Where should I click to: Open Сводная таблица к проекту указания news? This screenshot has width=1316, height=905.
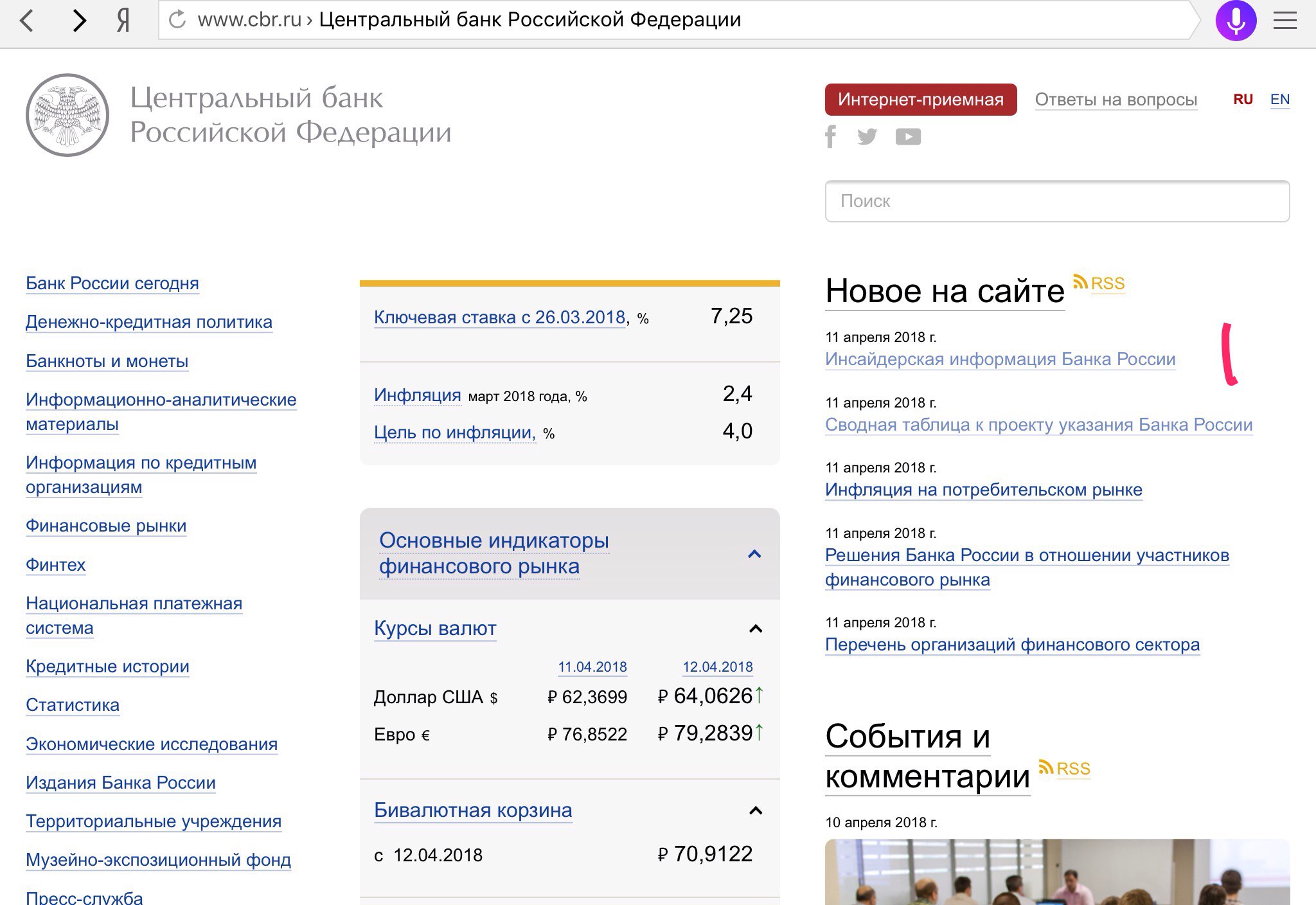click(x=1039, y=425)
